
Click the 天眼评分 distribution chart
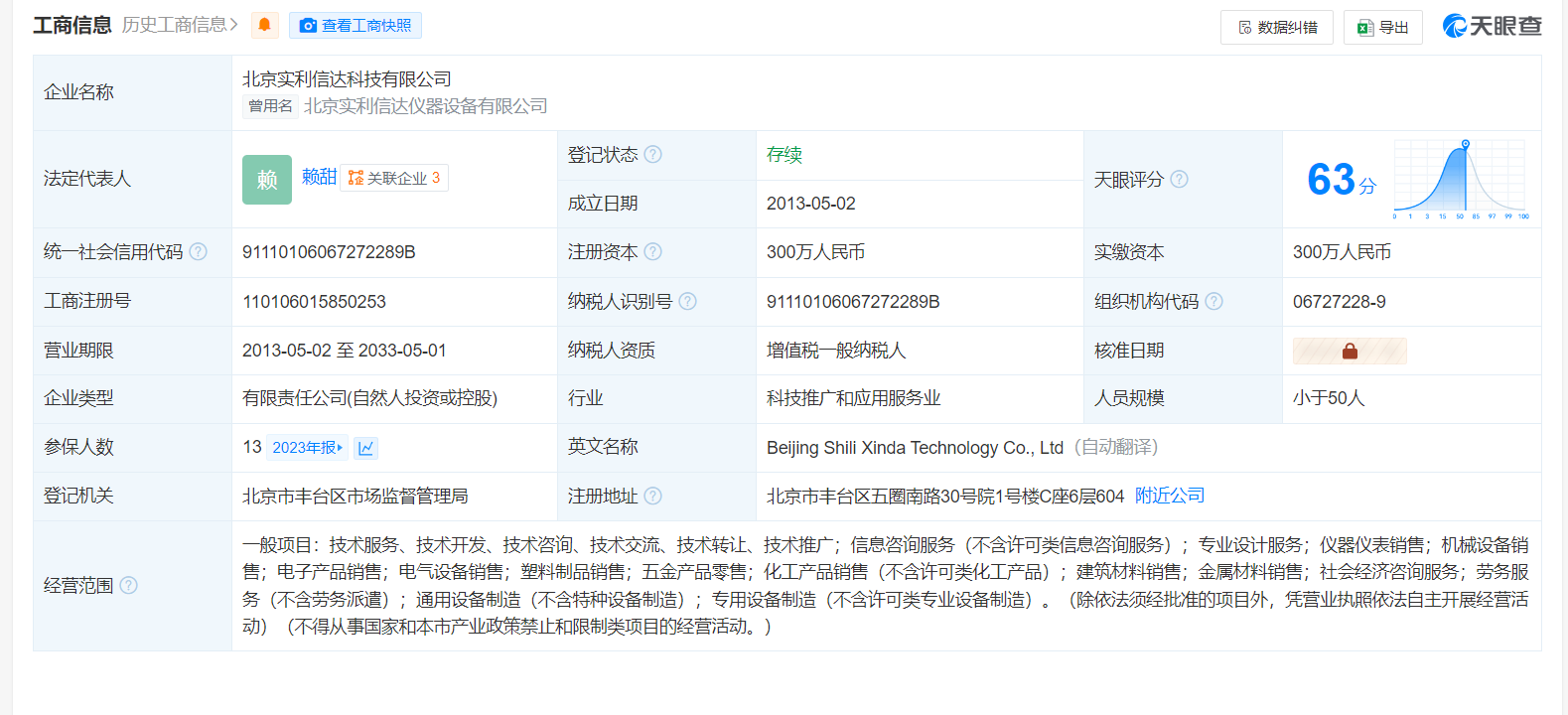coord(1460,180)
